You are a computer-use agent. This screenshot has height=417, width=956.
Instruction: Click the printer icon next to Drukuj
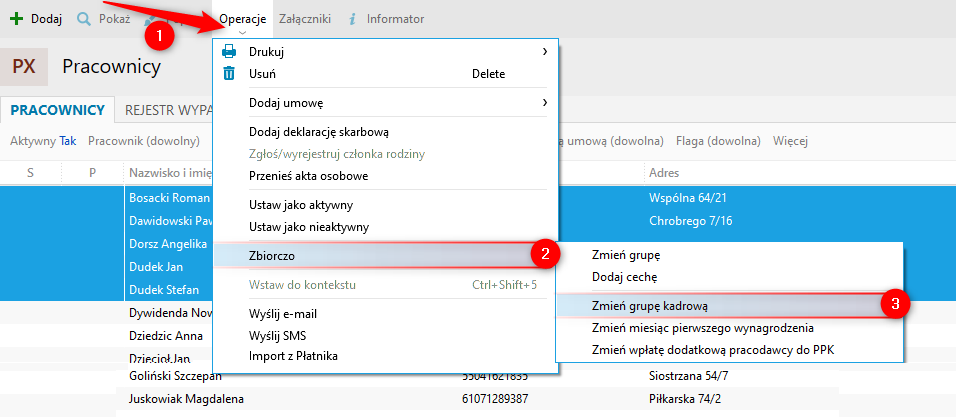[229, 51]
